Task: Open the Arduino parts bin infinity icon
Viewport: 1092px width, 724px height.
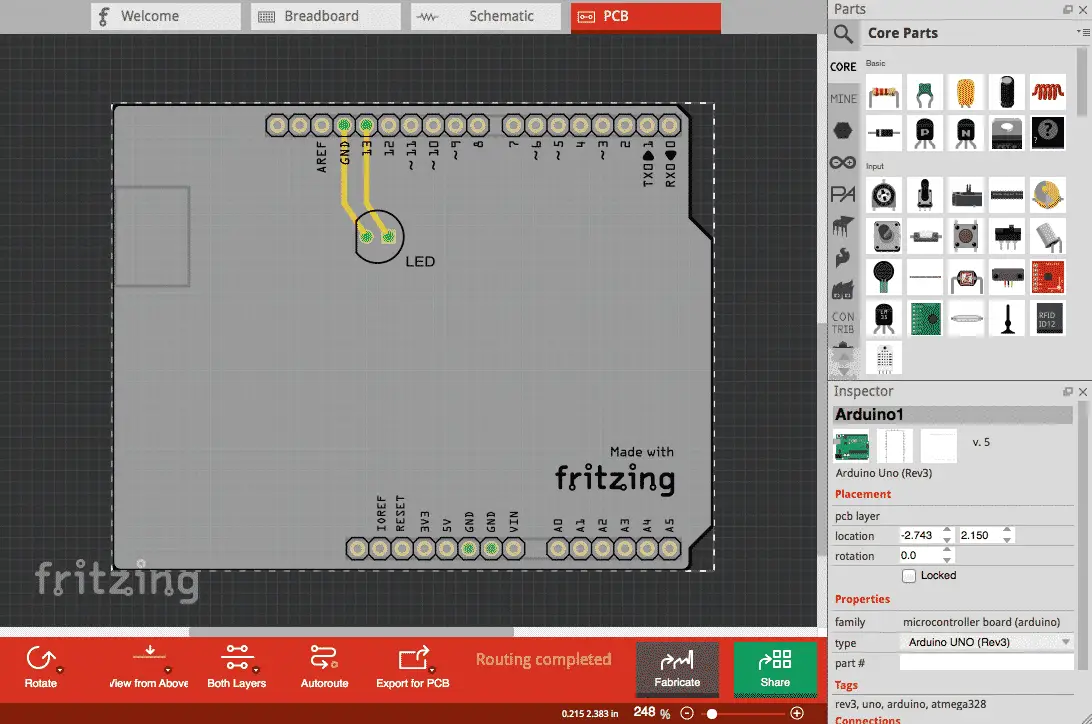Action: 843,162
